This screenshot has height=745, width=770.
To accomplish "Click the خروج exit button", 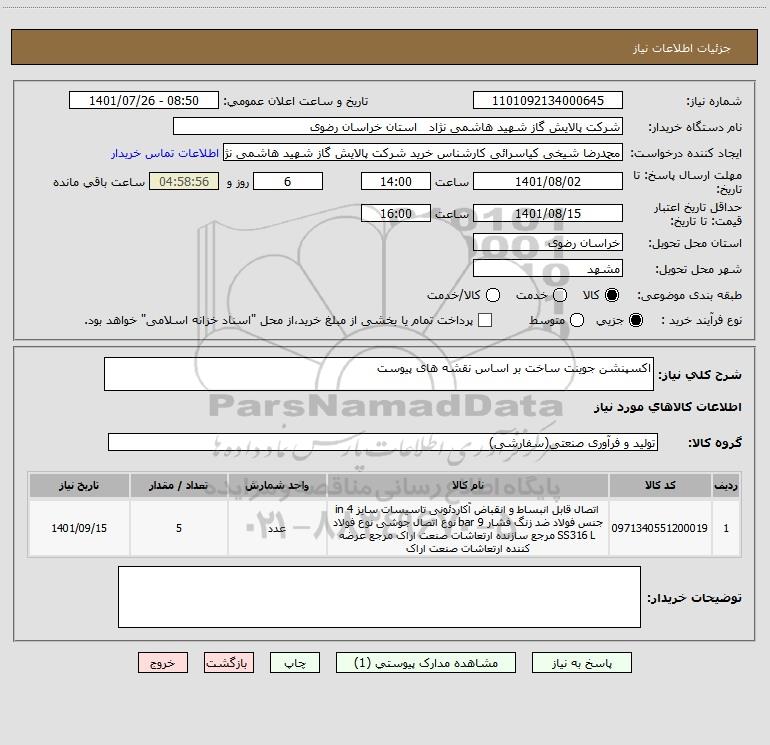I will tap(163, 663).
